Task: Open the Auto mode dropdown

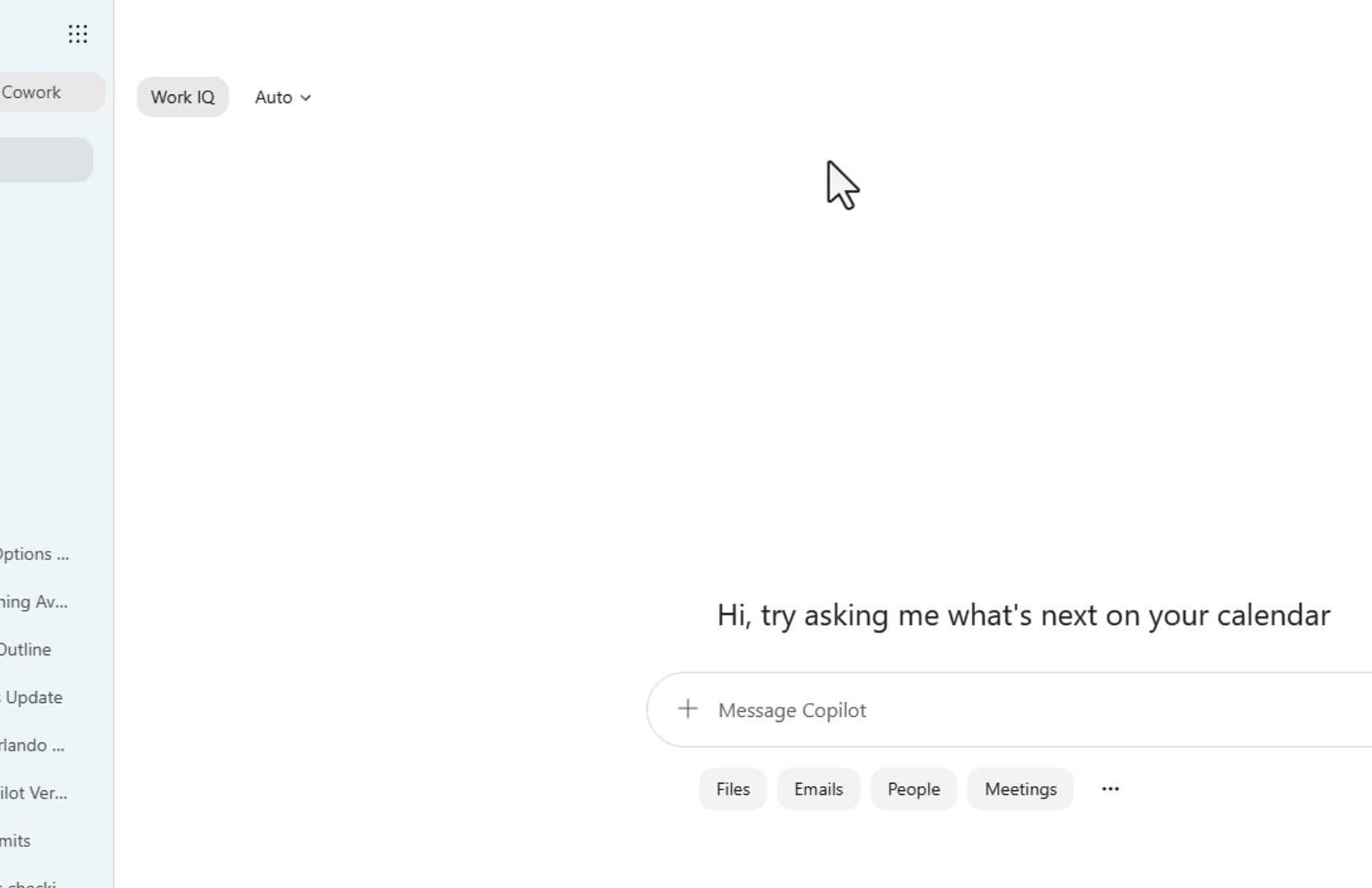Action: pyautogui.click(x=283, y=97)
